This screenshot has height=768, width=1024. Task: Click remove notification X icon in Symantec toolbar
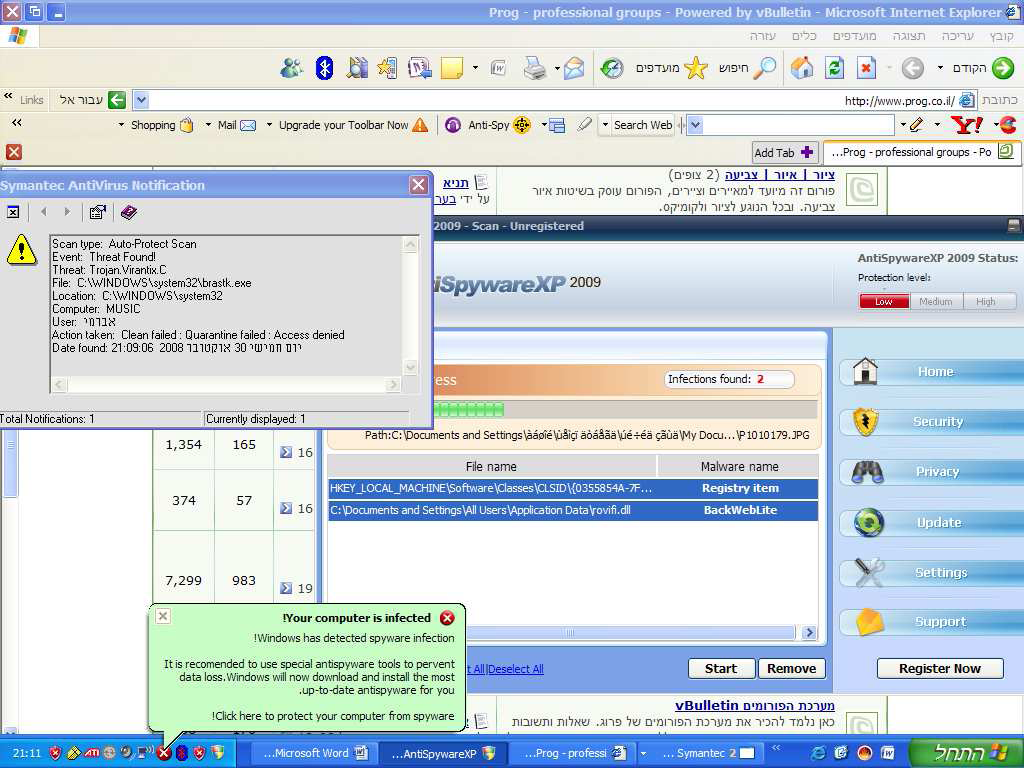point(13,212)
